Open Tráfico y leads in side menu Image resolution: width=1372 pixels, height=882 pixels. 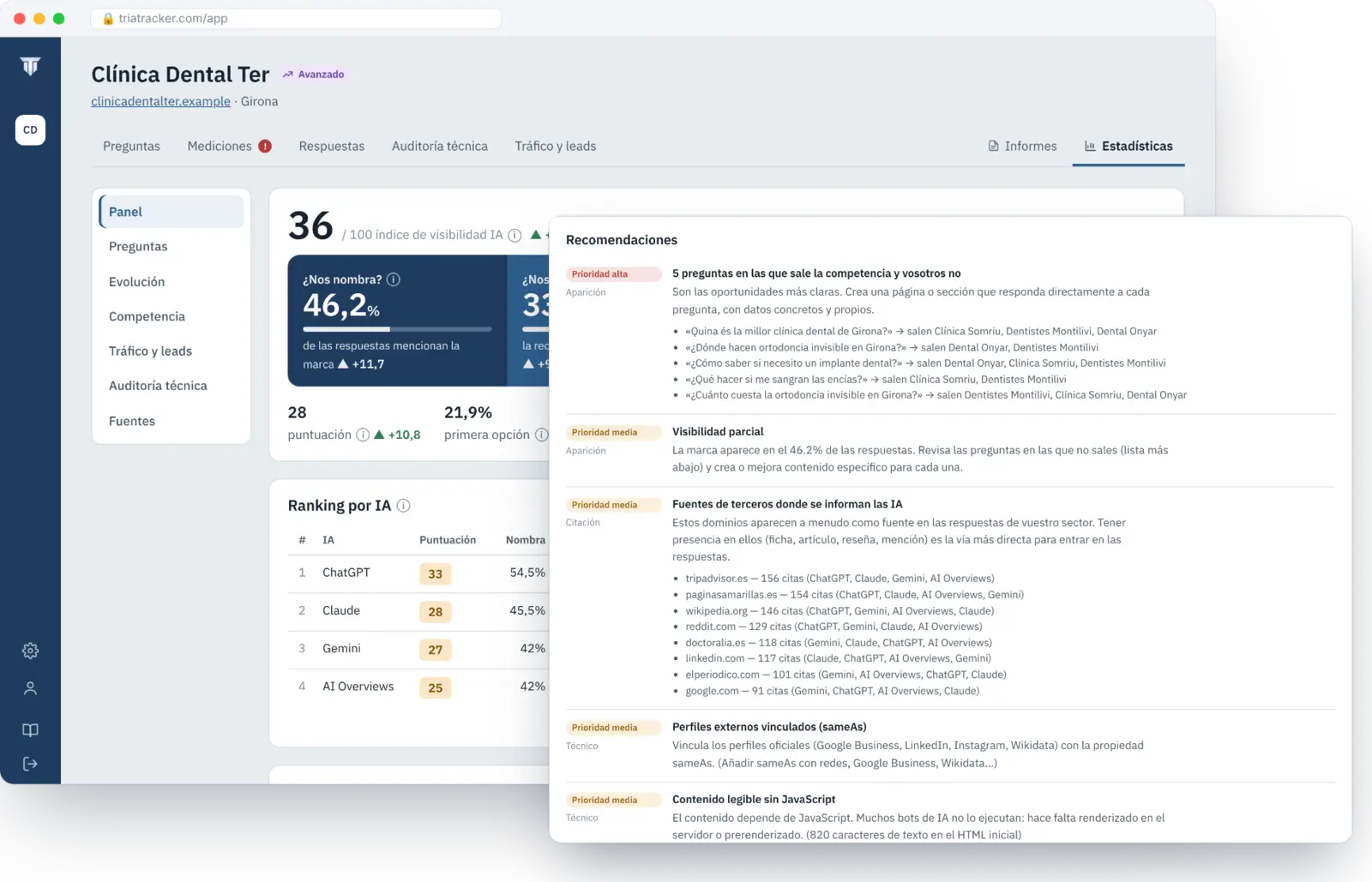150,351
